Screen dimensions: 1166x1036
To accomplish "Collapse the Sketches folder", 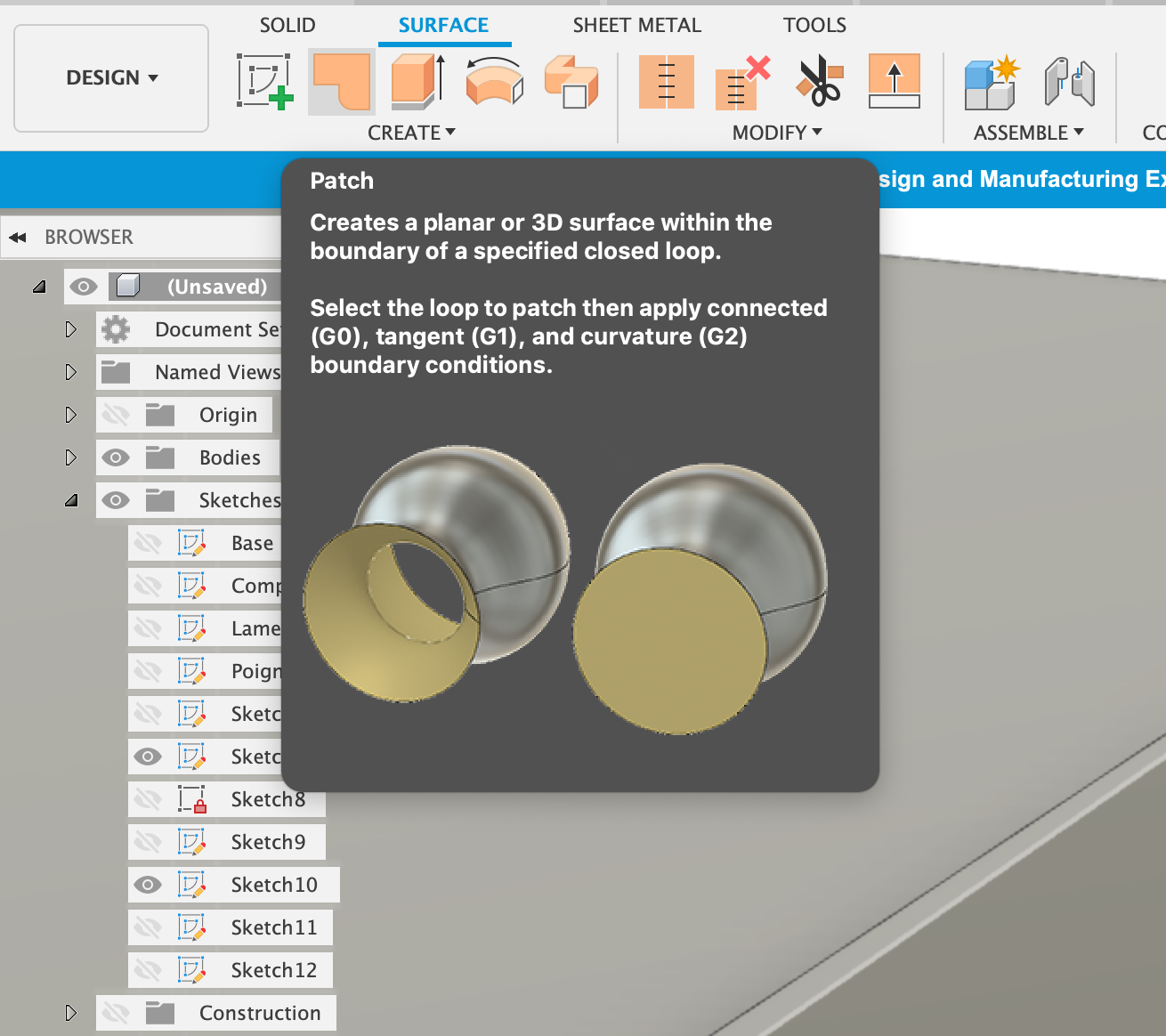I will pyautogui.click(x=71, y=500).
